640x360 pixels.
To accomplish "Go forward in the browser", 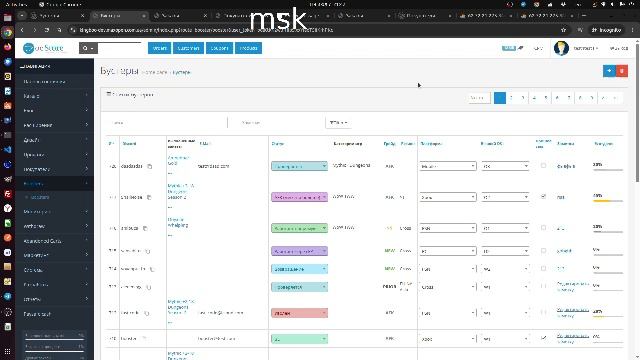I will point(35,30).
